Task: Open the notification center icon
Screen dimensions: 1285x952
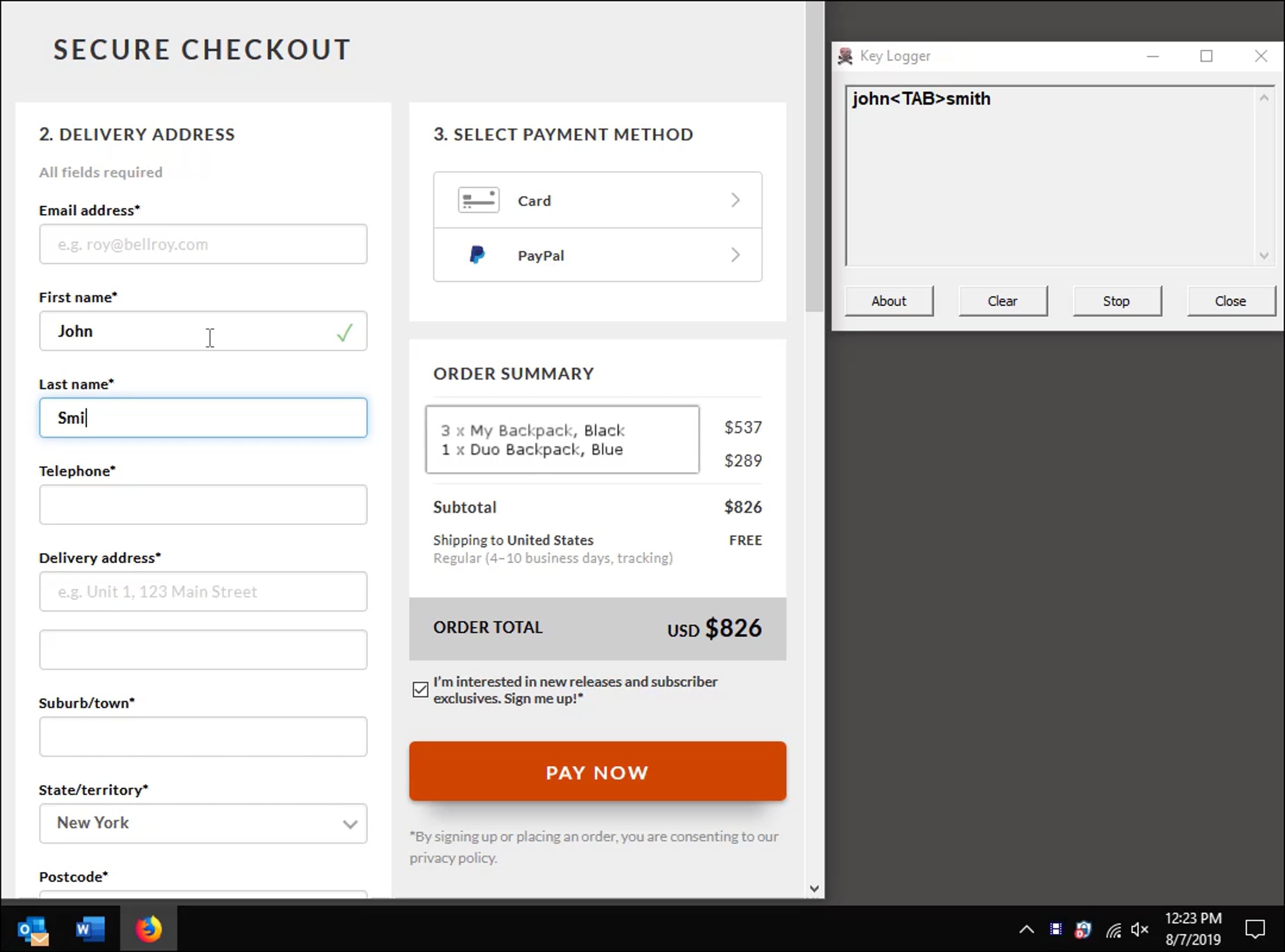Action: coord(1255,929)
